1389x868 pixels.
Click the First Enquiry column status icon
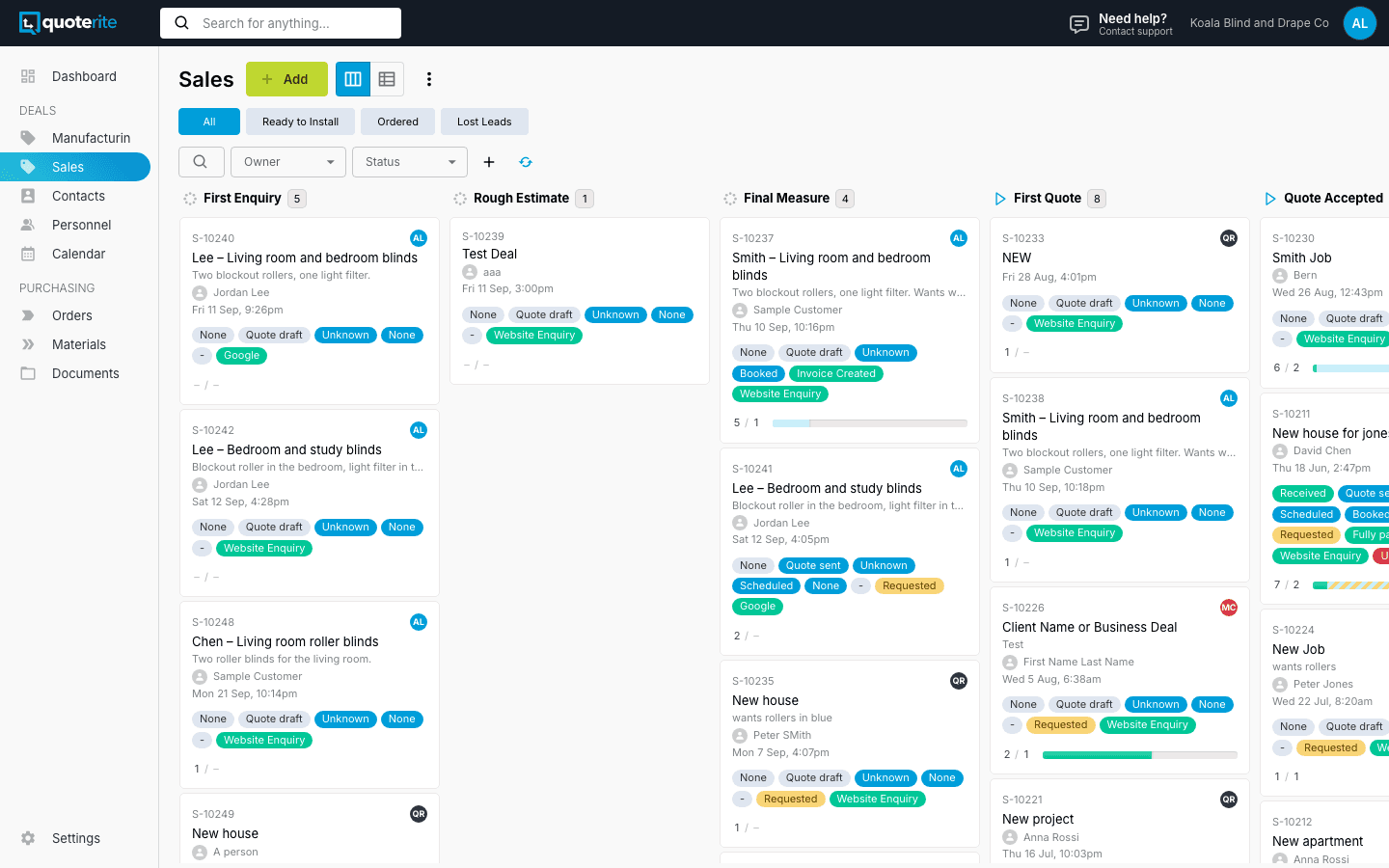click(x=190, y=199)
